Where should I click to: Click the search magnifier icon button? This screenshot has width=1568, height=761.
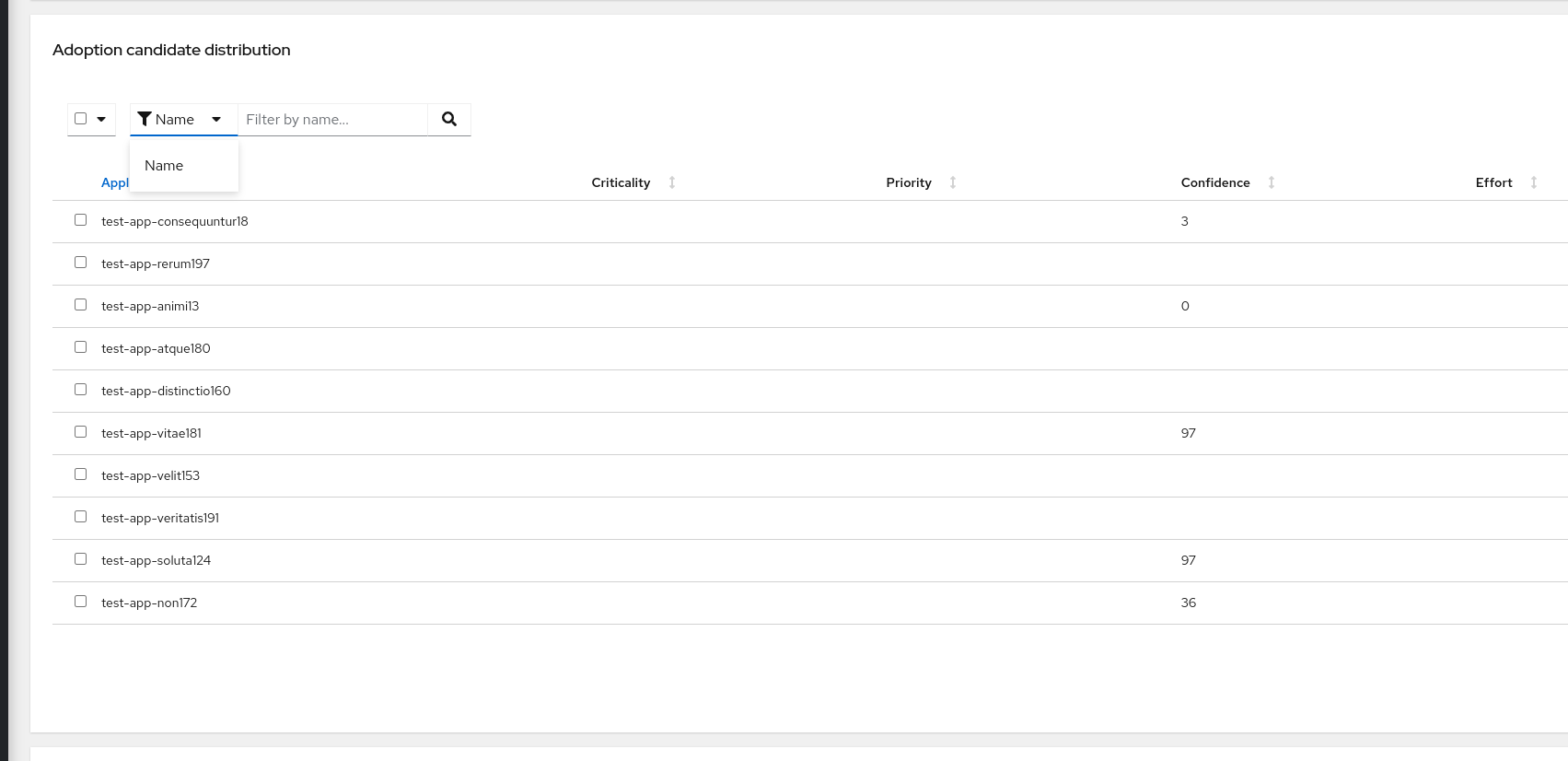(449, 119)
